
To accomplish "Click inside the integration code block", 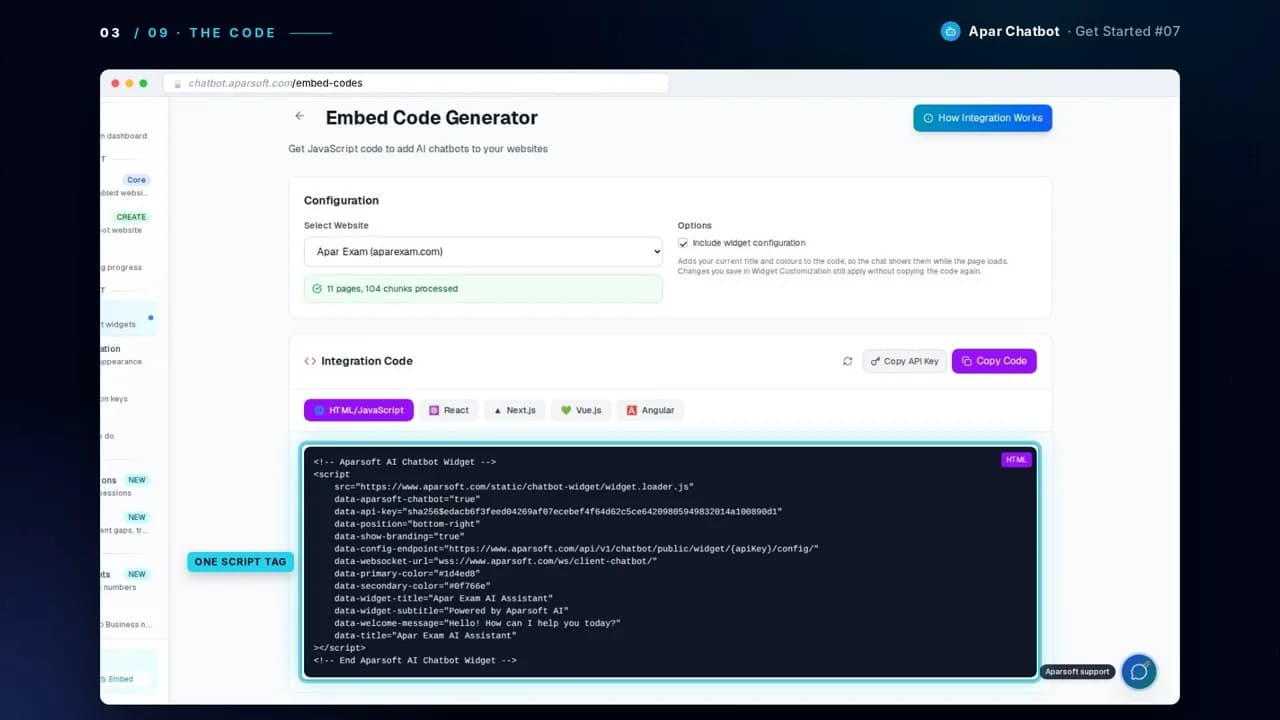I will click(x=670, y=561).
